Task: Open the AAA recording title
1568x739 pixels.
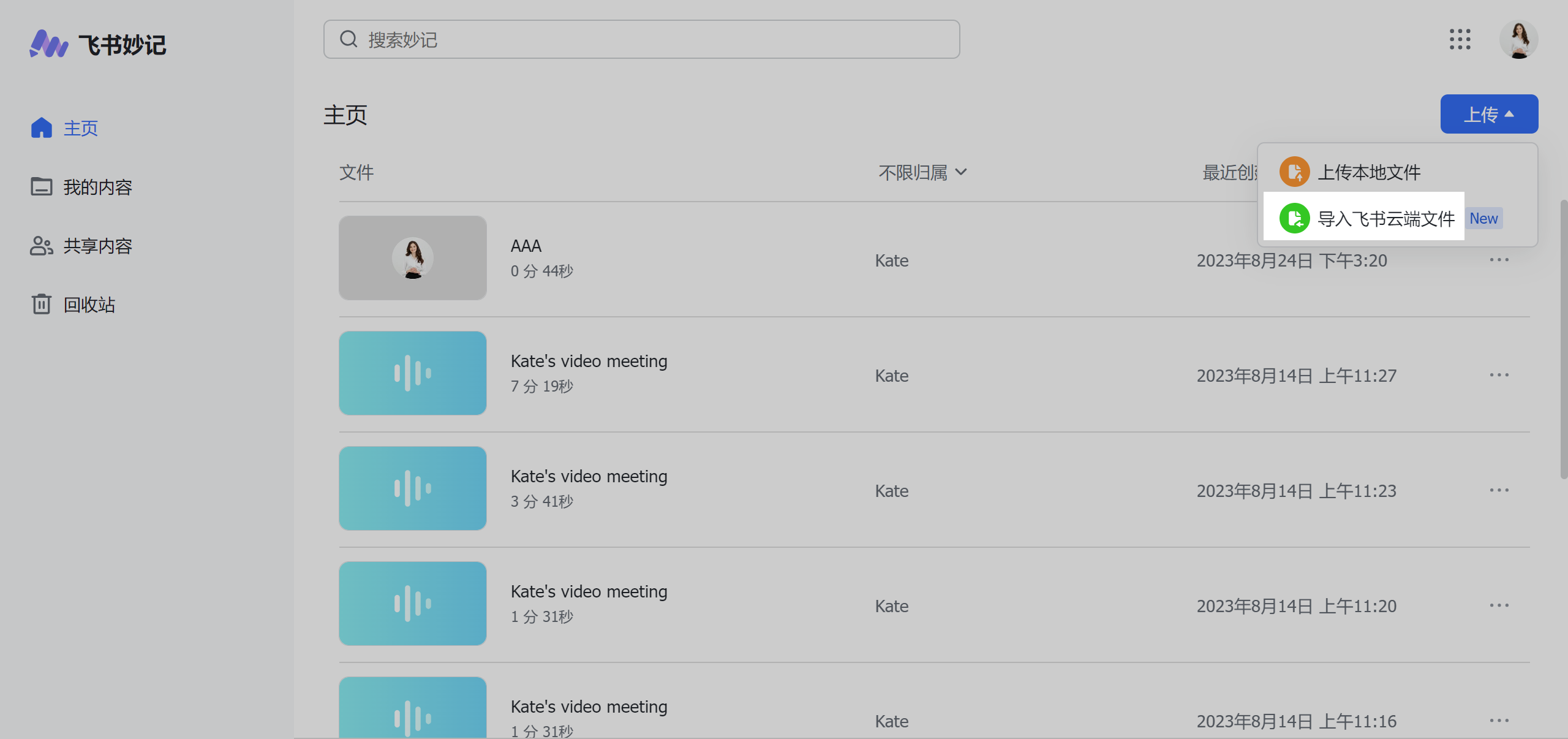Action: point(526,246)
